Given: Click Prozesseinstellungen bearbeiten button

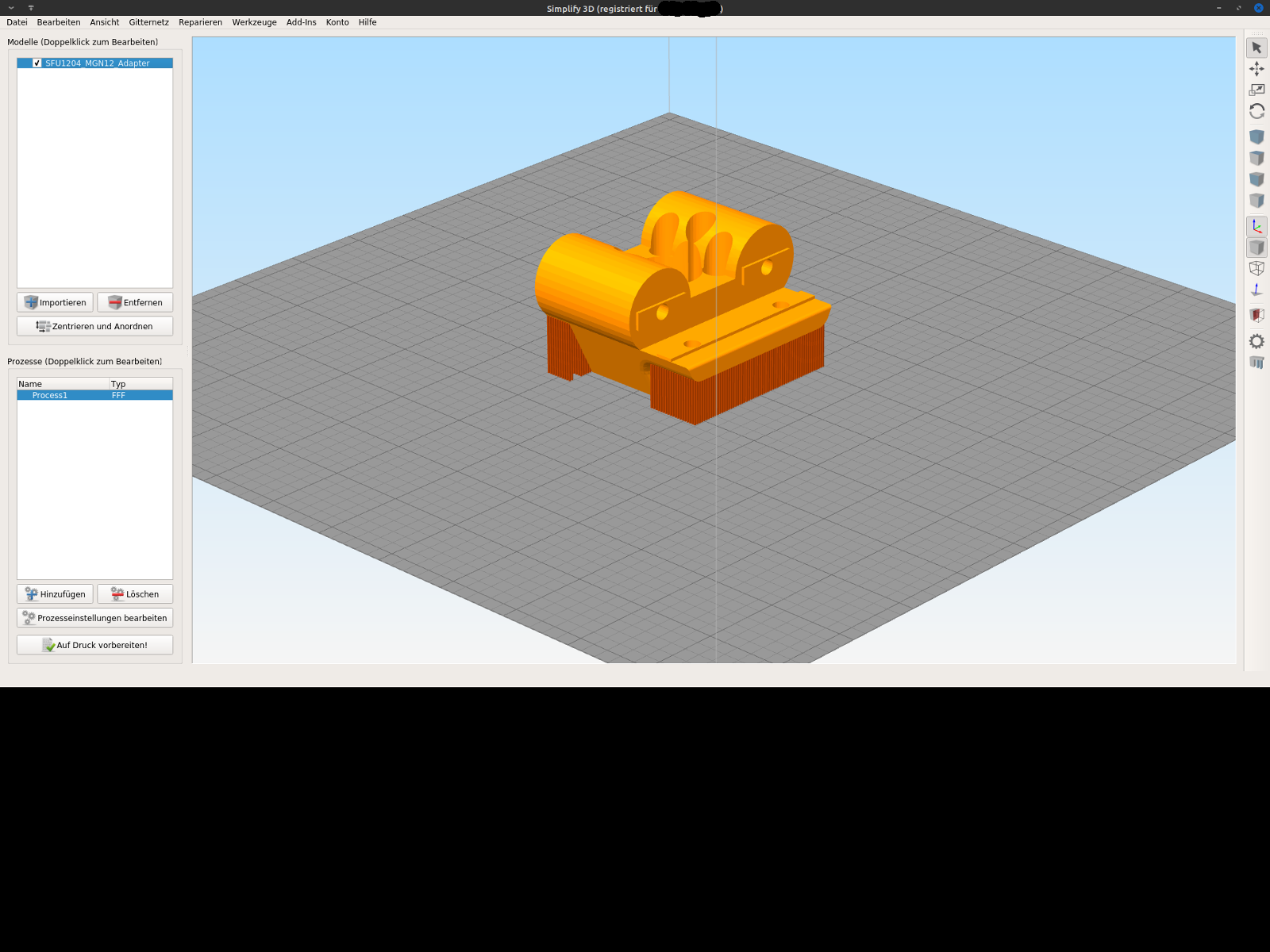Looking at the screenshot, I should pyautogui.click(x=94, y=618).
